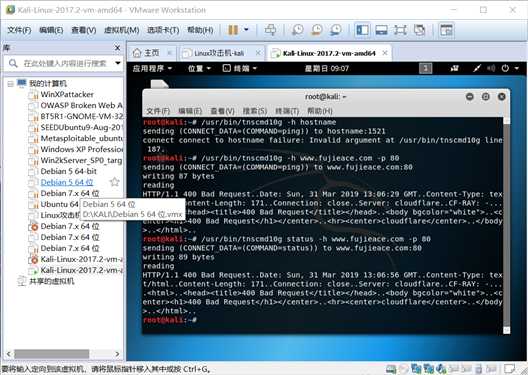Open the snapshot manager icon
The width and height of the screenshot is (528, 375).
click(335, 30)
